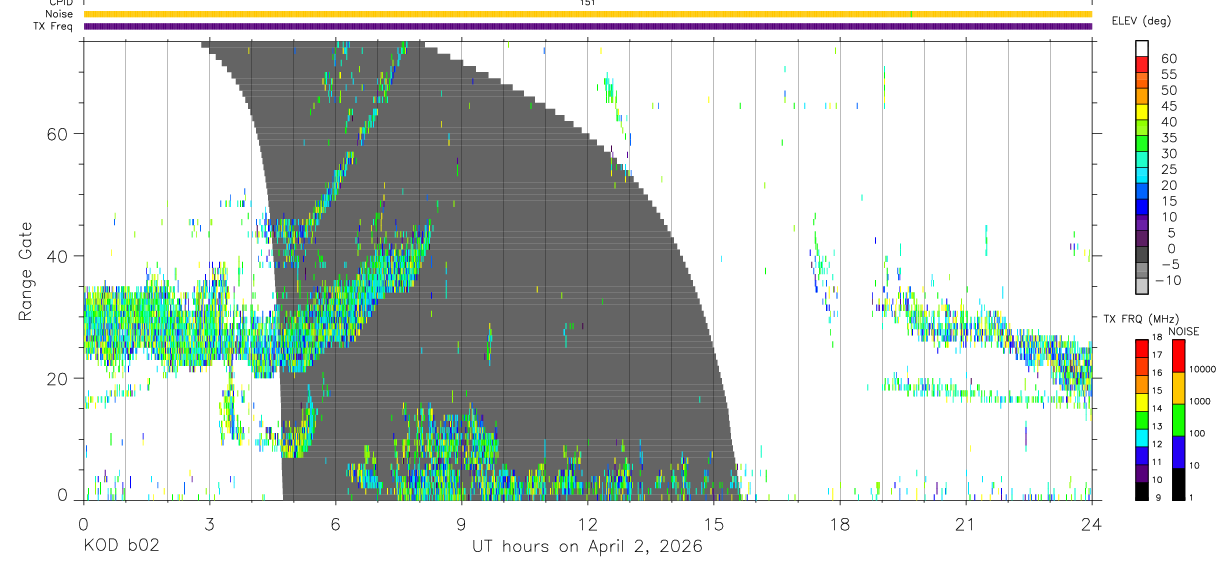Screen dimensions: 1228x567
Task: Pick the cyan 12–13 MHz TX FRQ segment
Action: point(1142,438)
